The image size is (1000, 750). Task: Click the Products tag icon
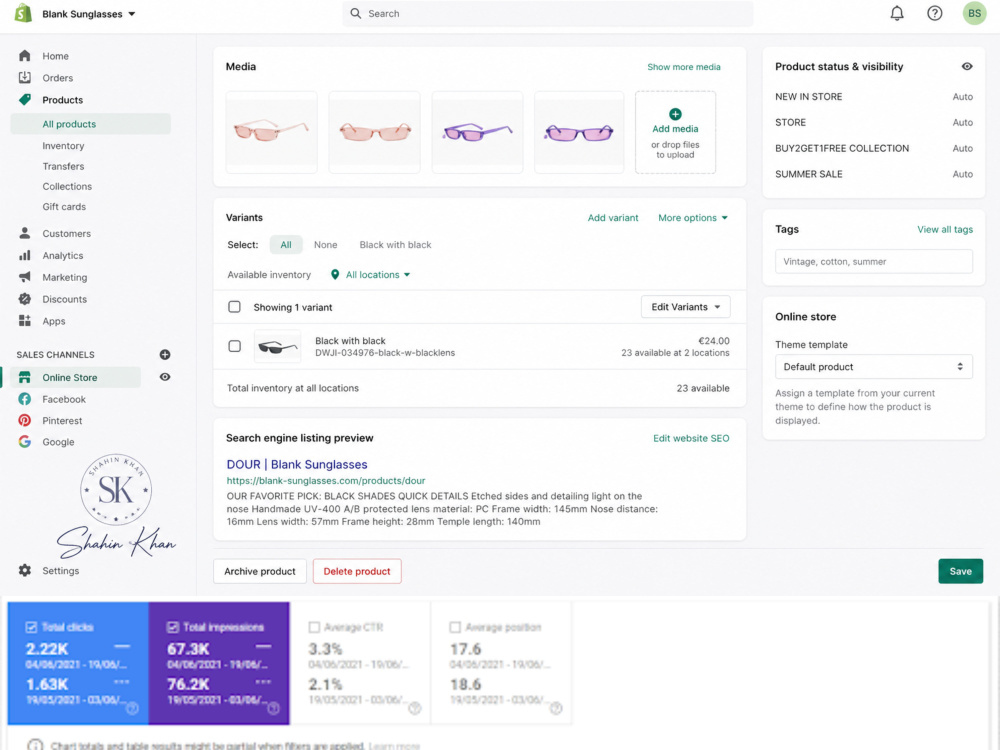click(25, 99)
